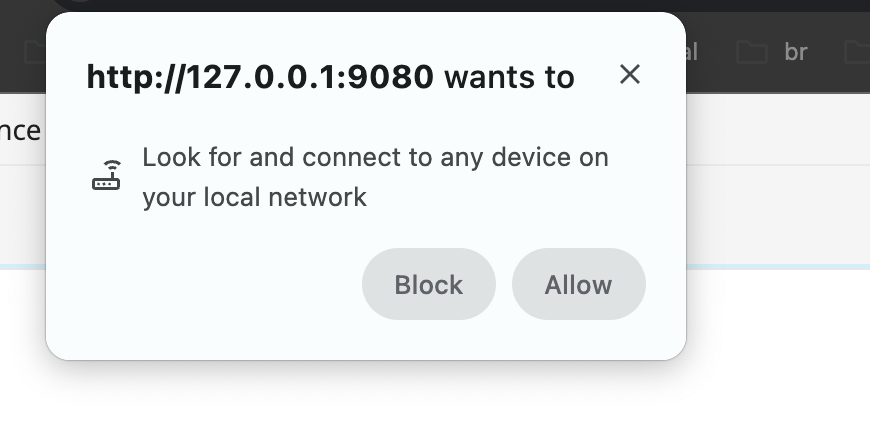Click the folder icon left of the prompt
The height and width of the screenshot is (426, 870).
click(x=32, y=52)
